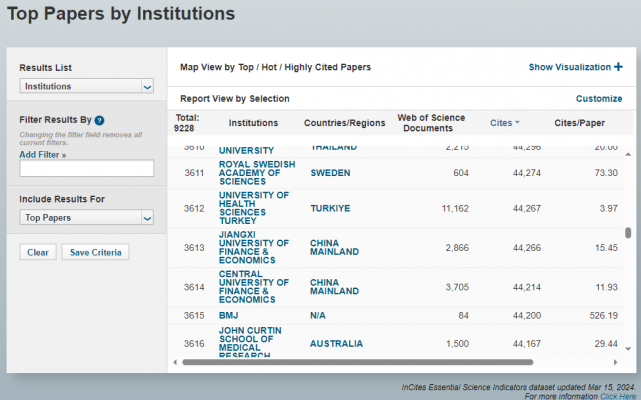Image resolution: width=641 pixels, height=400 pixels.
Task: Open the Customize report link
Action: pos(598,99)
